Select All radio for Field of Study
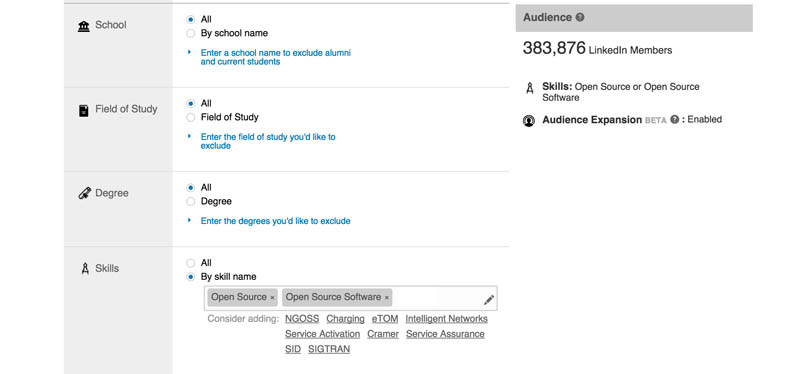The height and width of the screenshot is (374, 800). point(191,104)
